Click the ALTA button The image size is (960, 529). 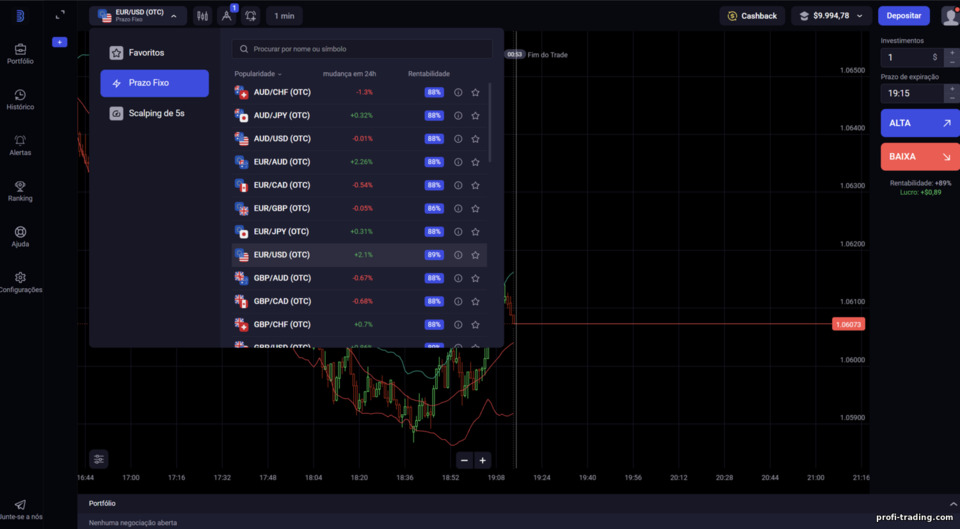(920, 123)
